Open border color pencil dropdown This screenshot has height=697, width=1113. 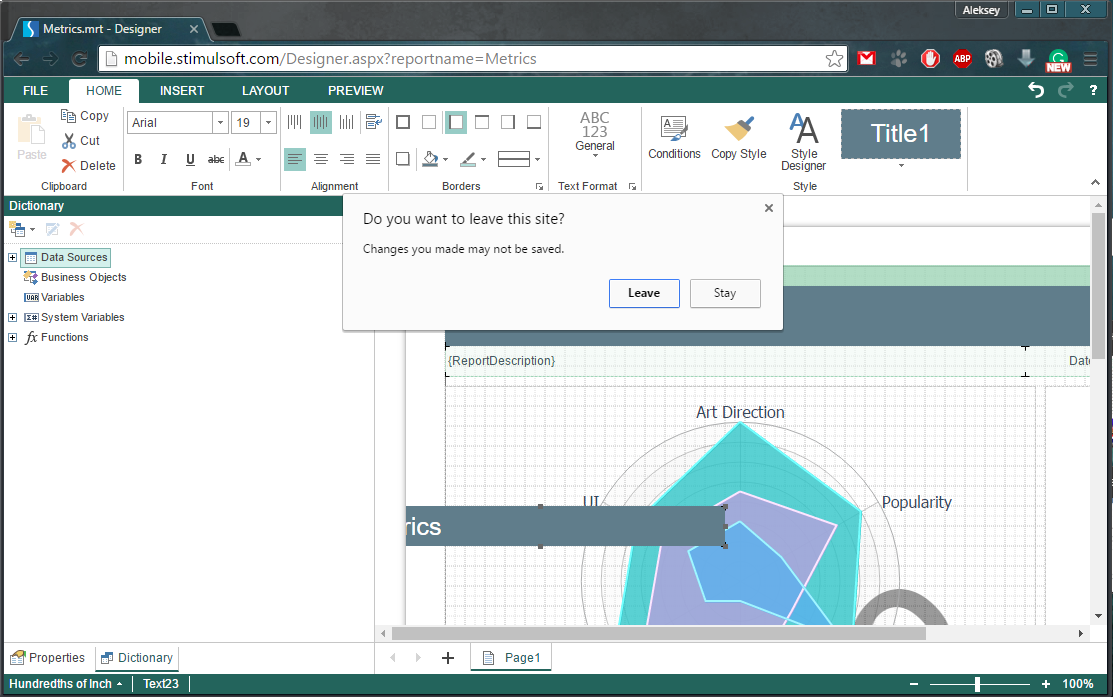pyautogui.click(x=483, y=159)
